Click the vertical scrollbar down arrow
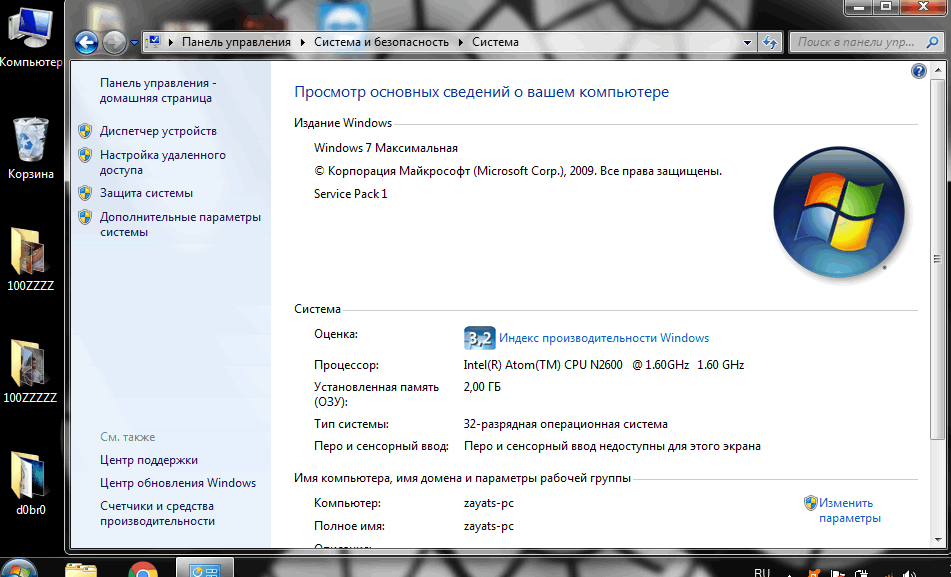The height and width of the screenshot is (577, 951). (938, 539)
